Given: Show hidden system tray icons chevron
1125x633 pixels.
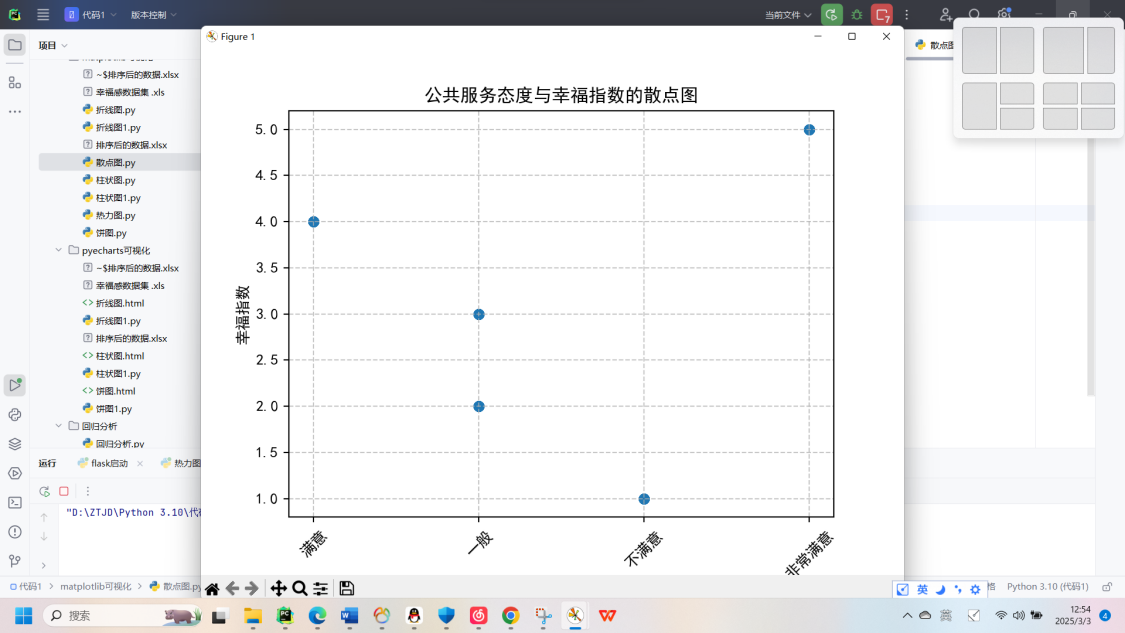Looking at the screenshot, I should tap(907, 616).
